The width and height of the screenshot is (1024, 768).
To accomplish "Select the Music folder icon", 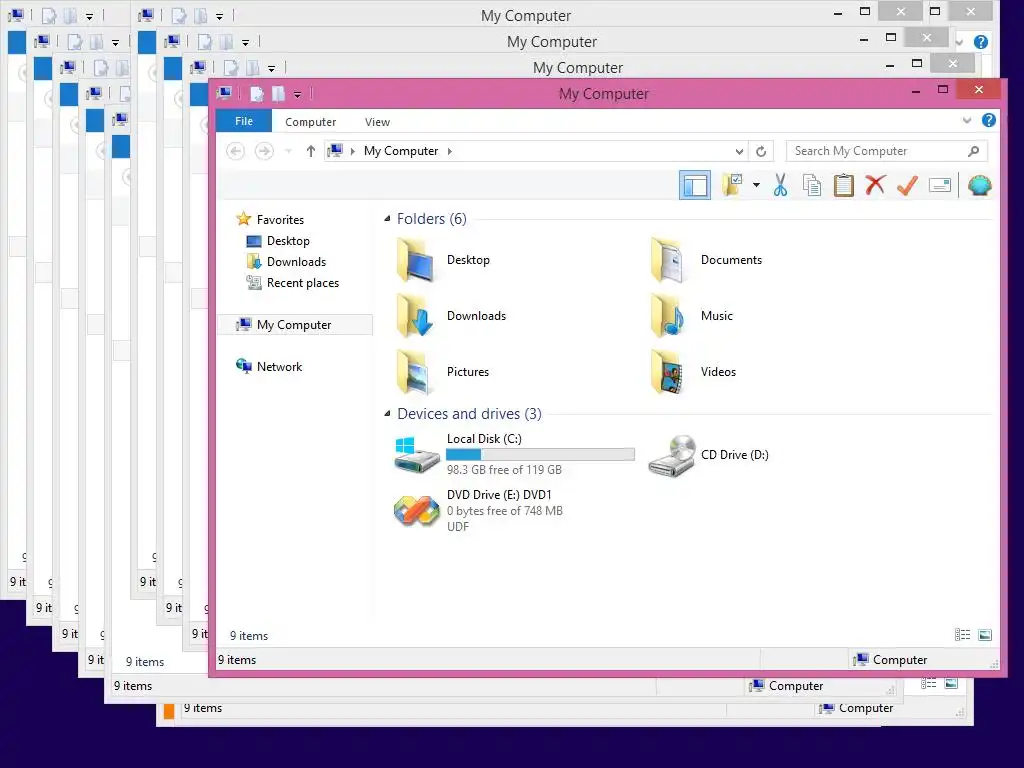I will tap(669, 315).
